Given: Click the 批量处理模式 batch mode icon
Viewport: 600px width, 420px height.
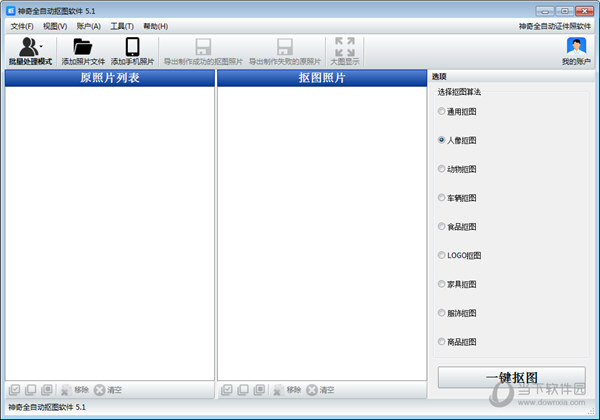Looking at the screenshot, I should click(x=28, y=47).
